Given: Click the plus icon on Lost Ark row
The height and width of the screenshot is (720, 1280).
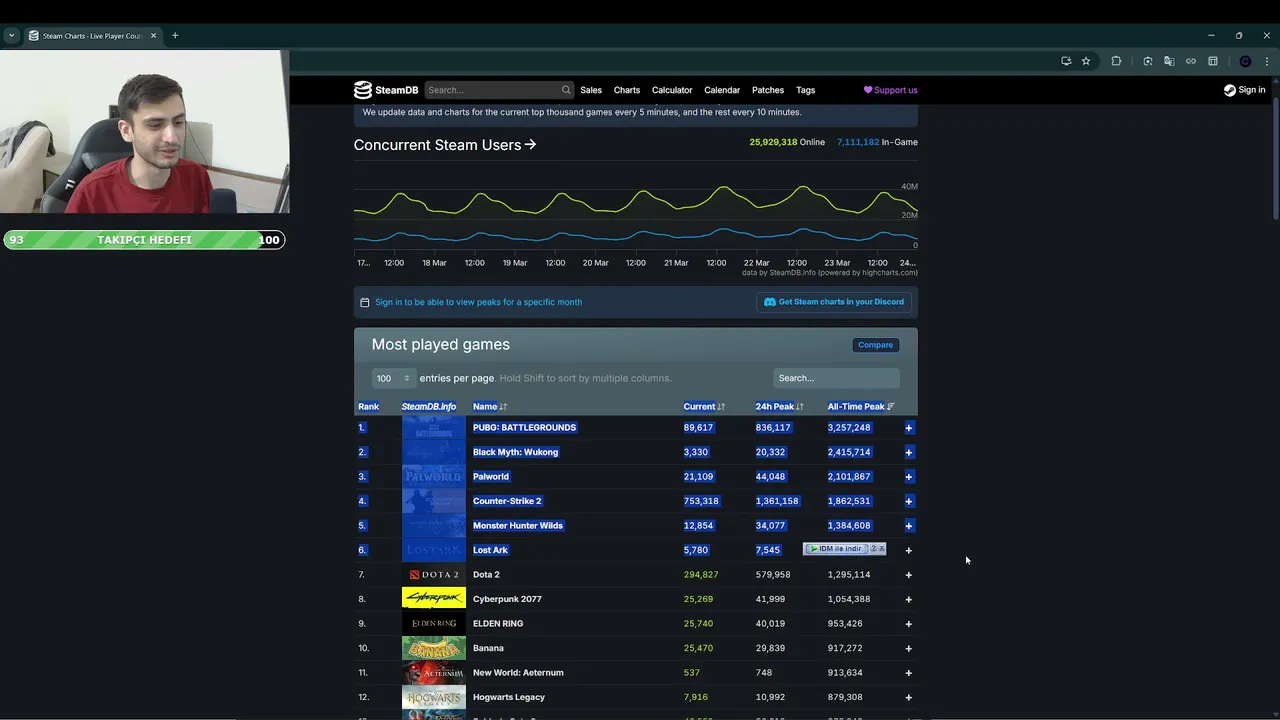Looking at the screenshot, I should point(909,550).
